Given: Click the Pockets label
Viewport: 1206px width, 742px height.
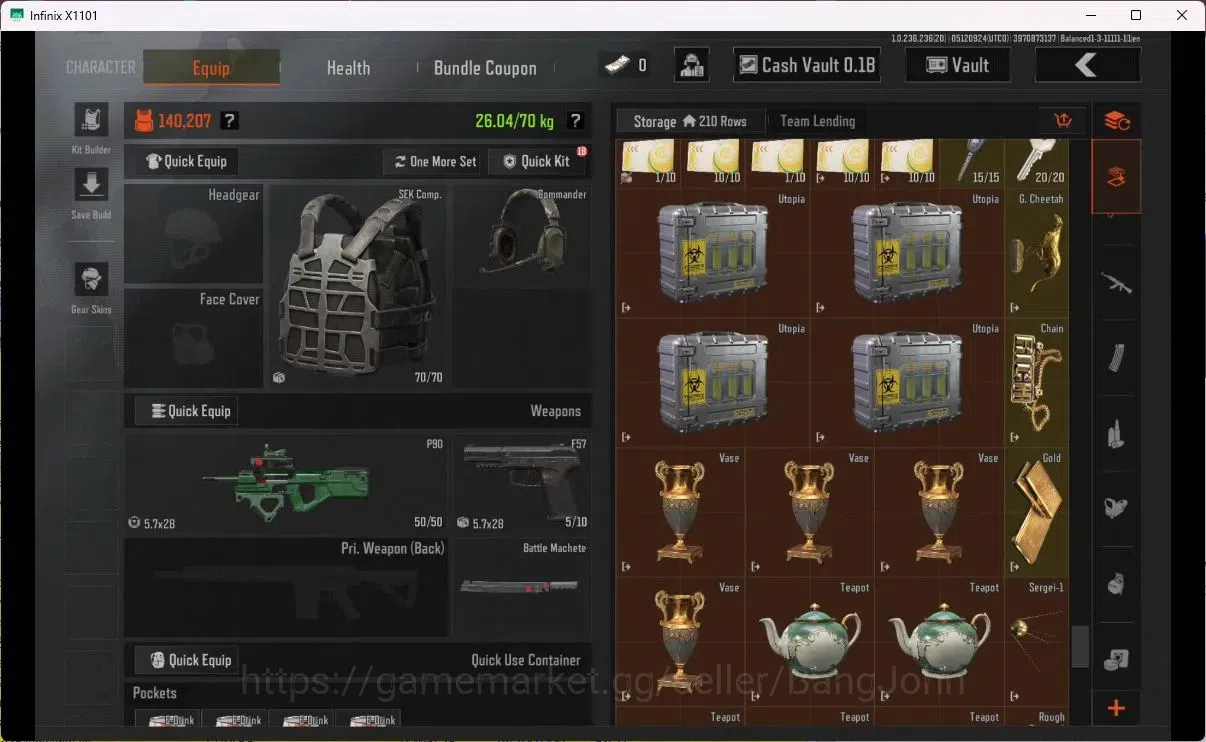Looking at the screenshot, I should point(155,693).
